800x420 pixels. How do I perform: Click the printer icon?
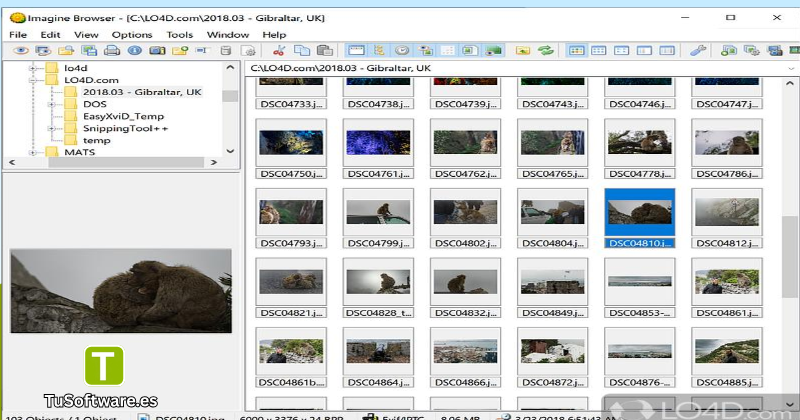pyautogui.click(x=112, y=51)
